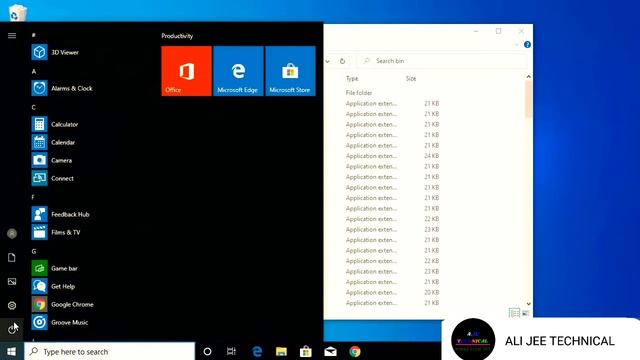Jump to letter F group header
Viewport: 640px width, 360px height.
(33, 197)
